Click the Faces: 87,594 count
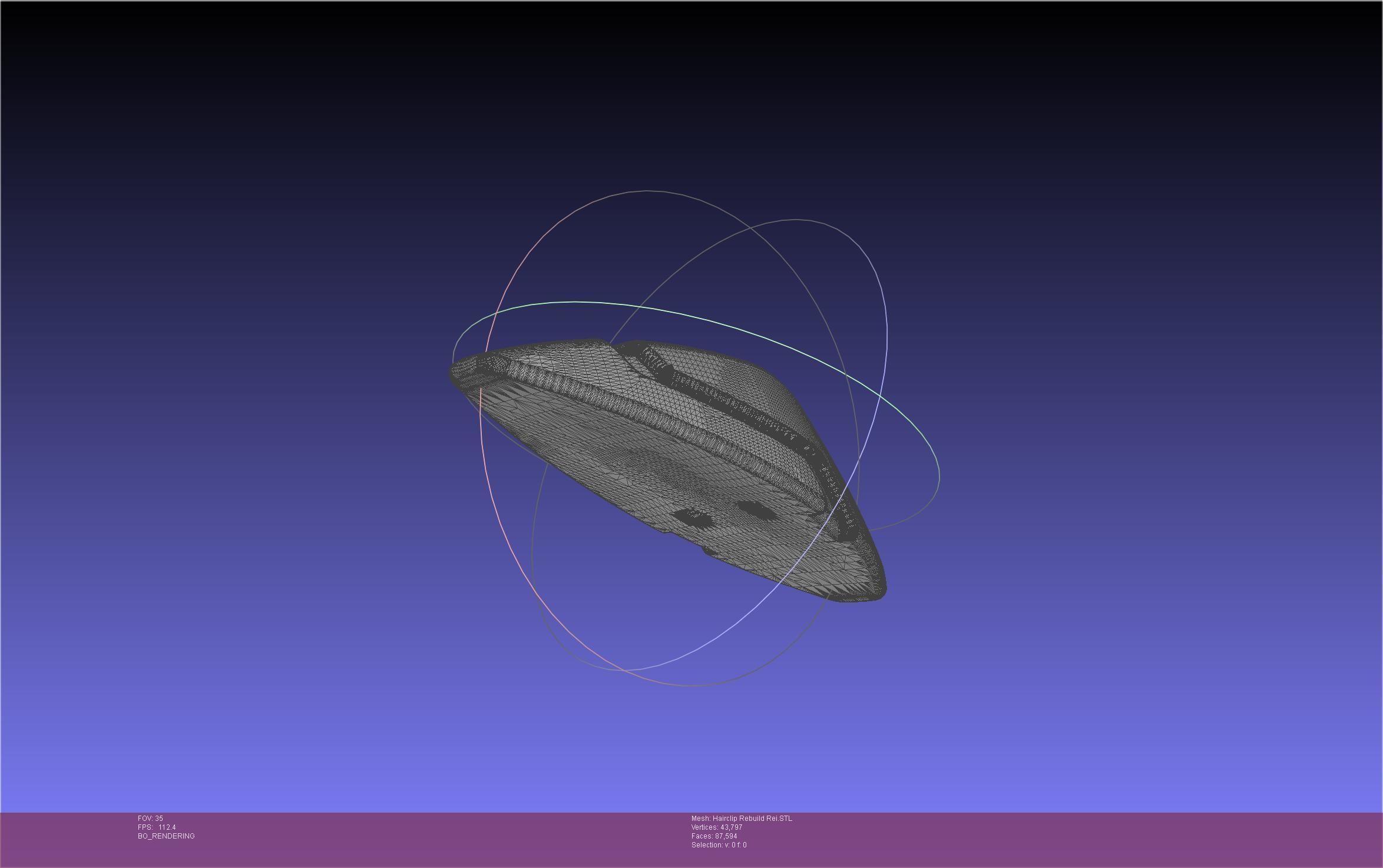This screenshot has width=1383, height=868. (714, 836)
